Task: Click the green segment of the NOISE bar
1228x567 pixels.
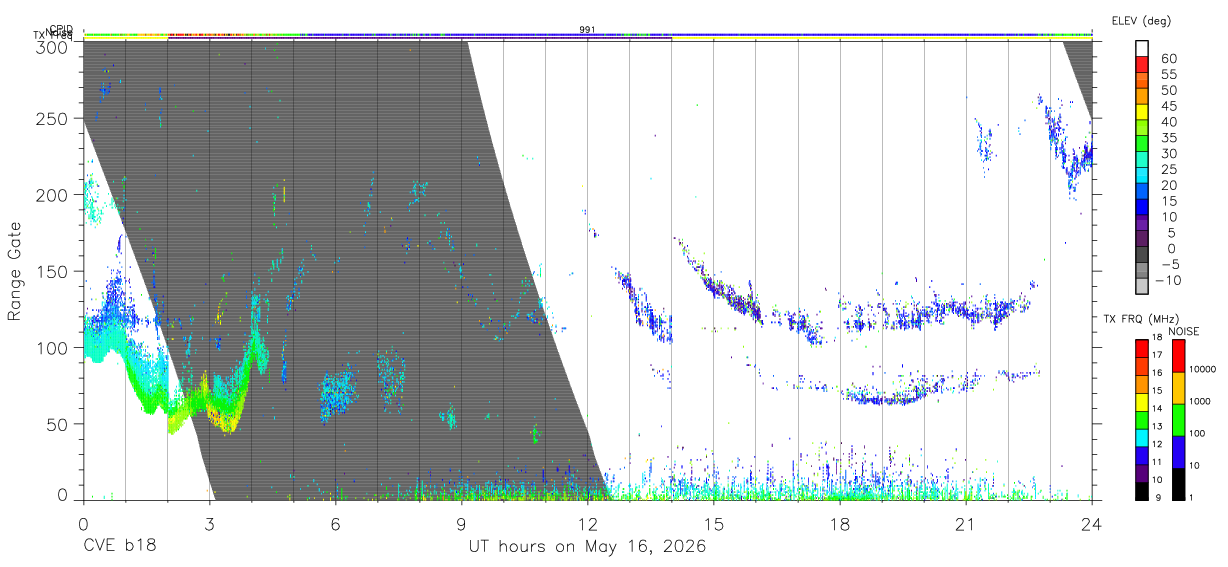Action: click(1178, 420)
